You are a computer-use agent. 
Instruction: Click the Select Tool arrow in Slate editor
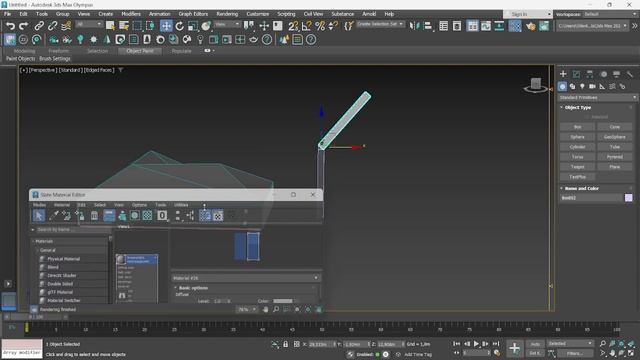tap(38, 215)
